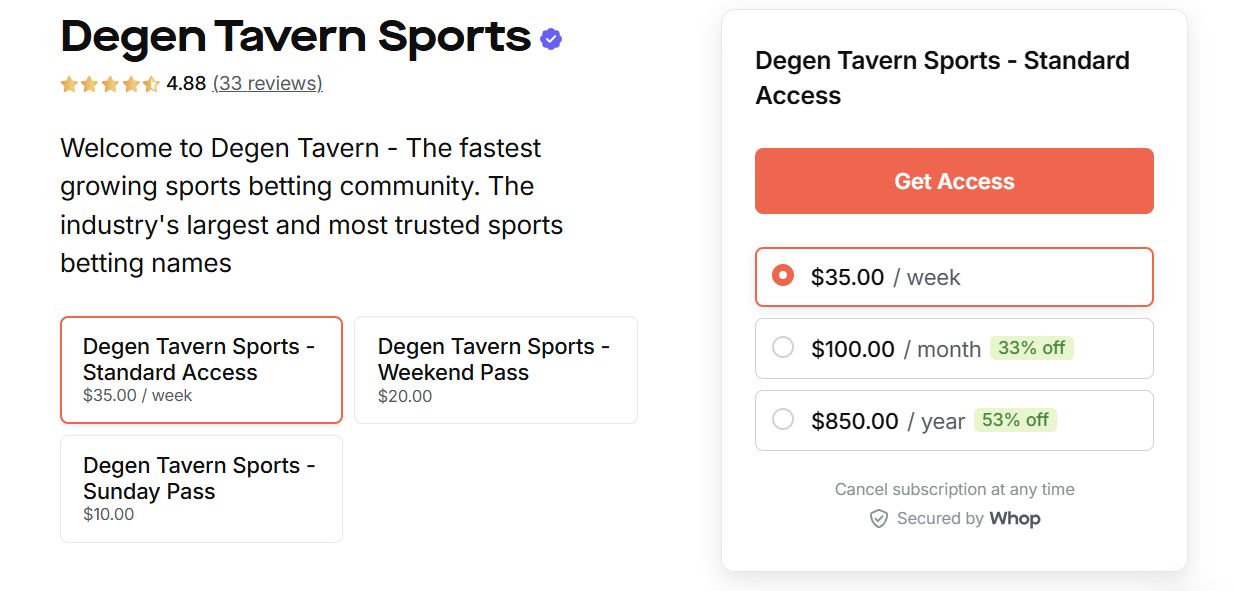Open the 33 reviews link
Screen dimensions: 1235x591
[x=267, y=84]
